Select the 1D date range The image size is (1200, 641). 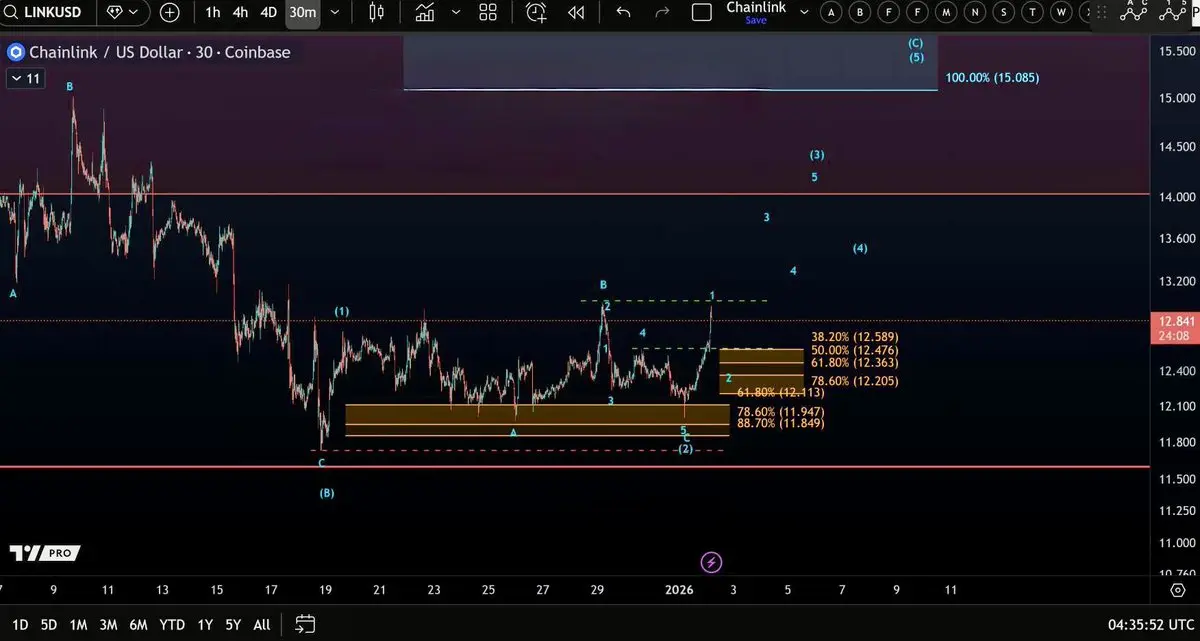point(19,624)
